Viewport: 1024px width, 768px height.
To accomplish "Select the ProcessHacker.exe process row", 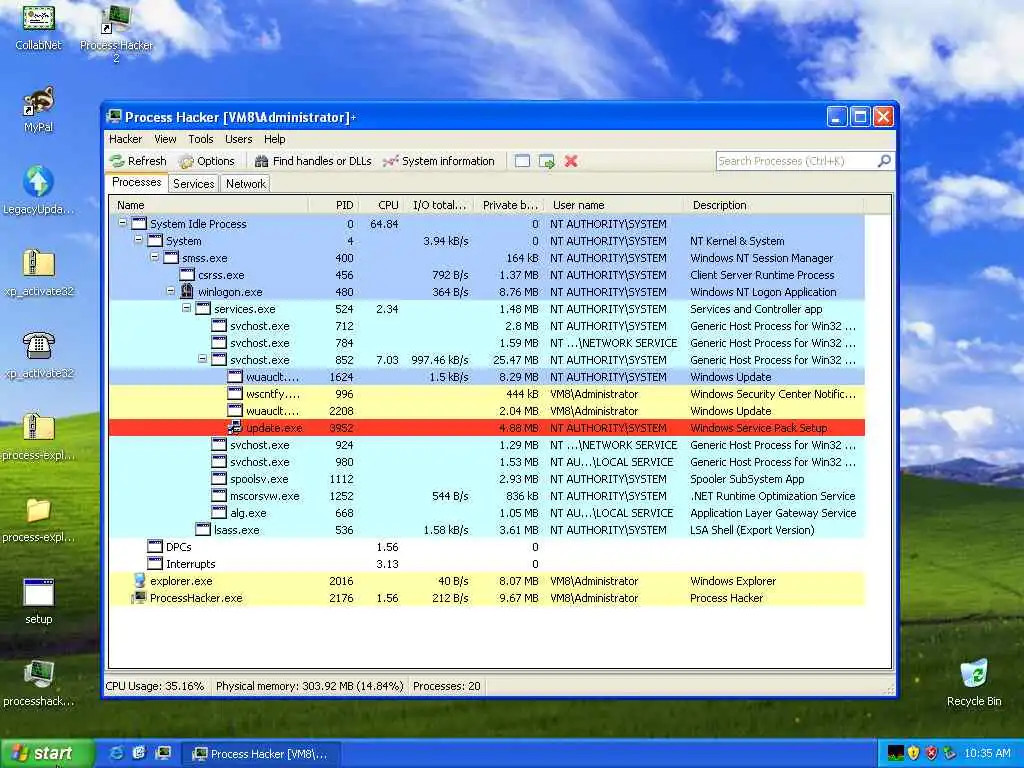I will pyautogui.click(x=487, y=598).
